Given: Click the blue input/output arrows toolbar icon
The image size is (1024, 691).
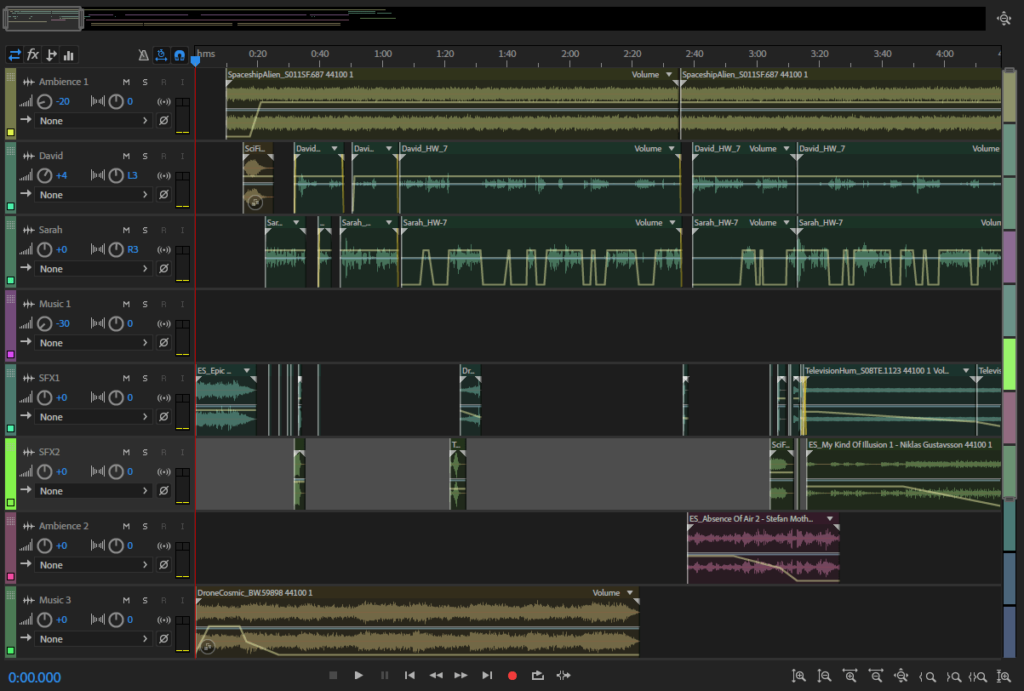Looking at the screenshot, I should pyautogui.click(x=14, y=56).
